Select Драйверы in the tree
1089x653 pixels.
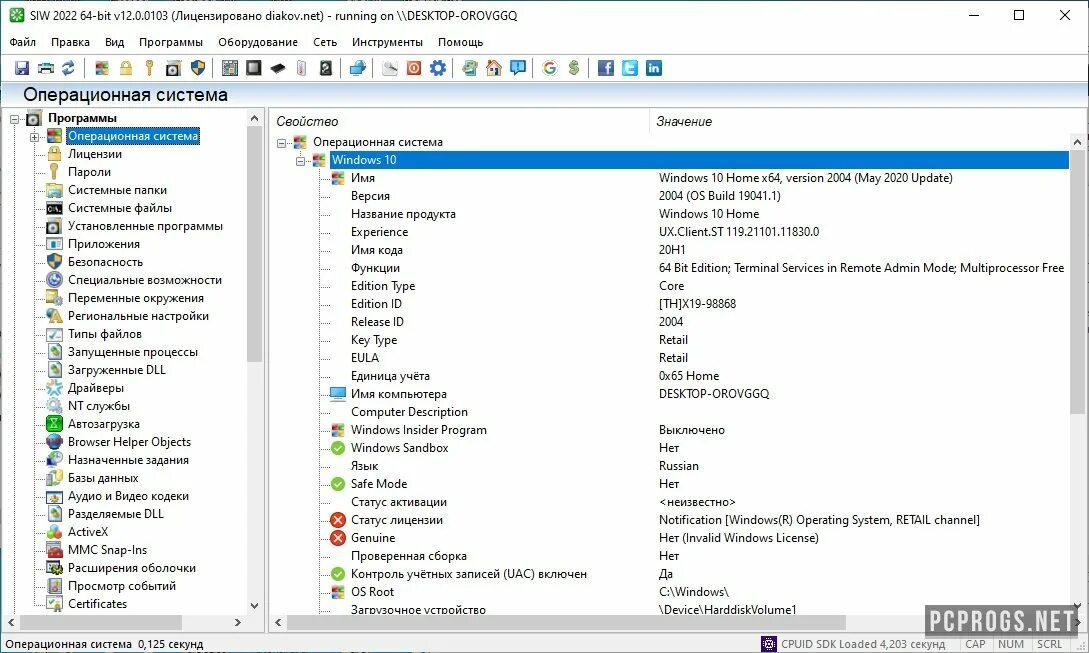pos(96,388)
